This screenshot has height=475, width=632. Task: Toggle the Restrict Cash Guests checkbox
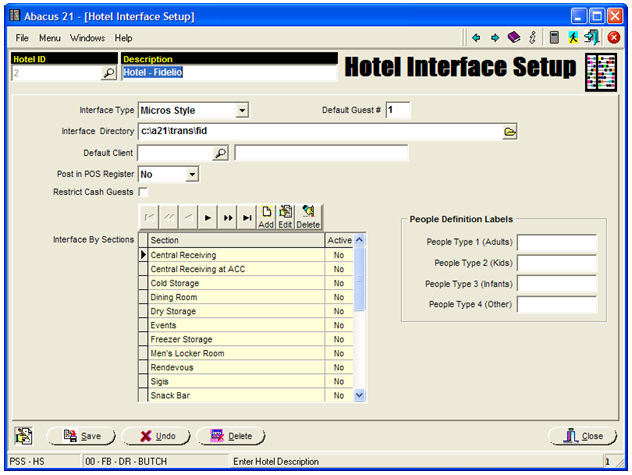(143, 192)
